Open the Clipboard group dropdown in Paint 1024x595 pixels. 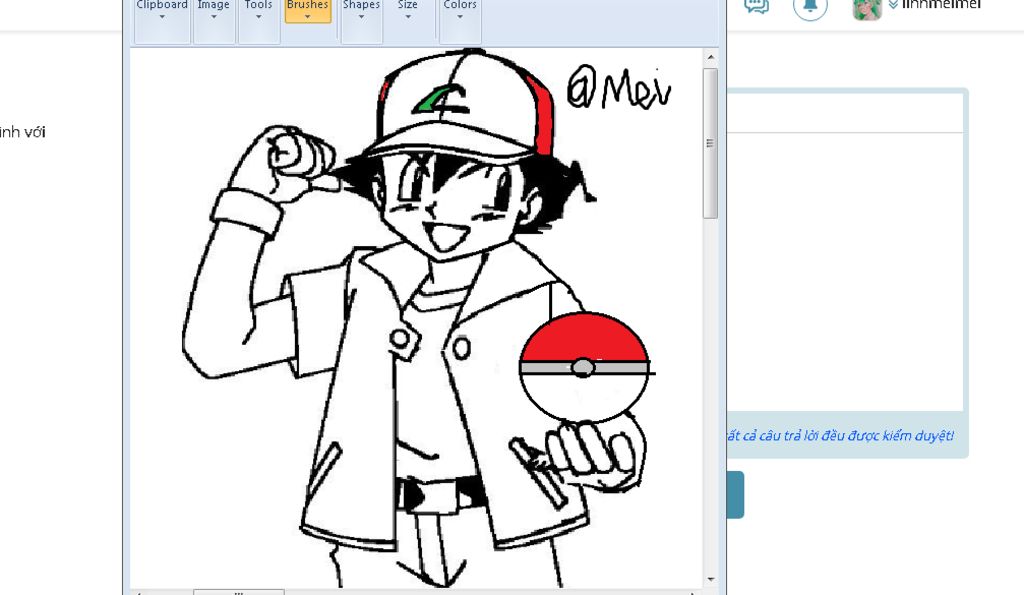point(162,20)
